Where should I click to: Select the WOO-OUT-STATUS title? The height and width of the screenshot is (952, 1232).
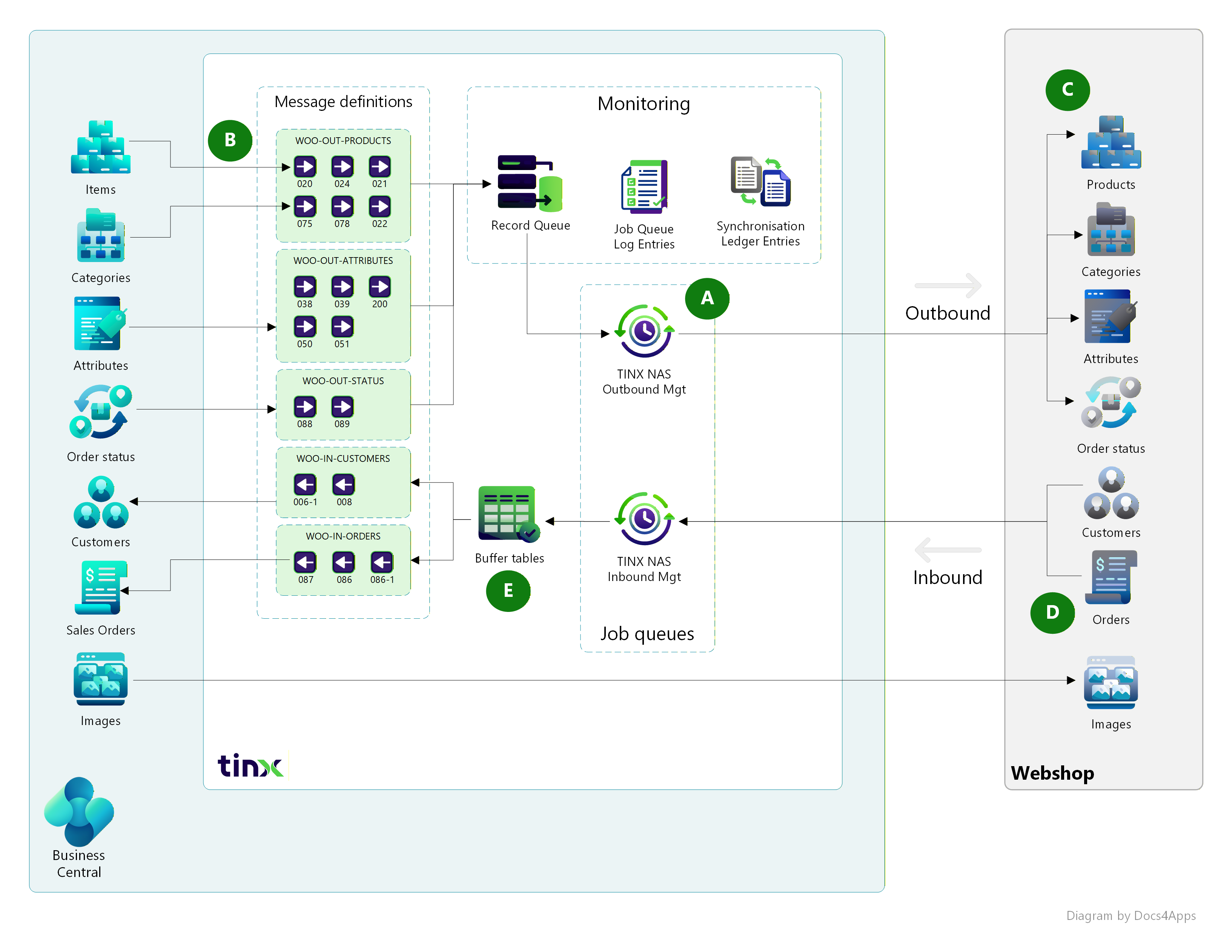pos(343,381)
